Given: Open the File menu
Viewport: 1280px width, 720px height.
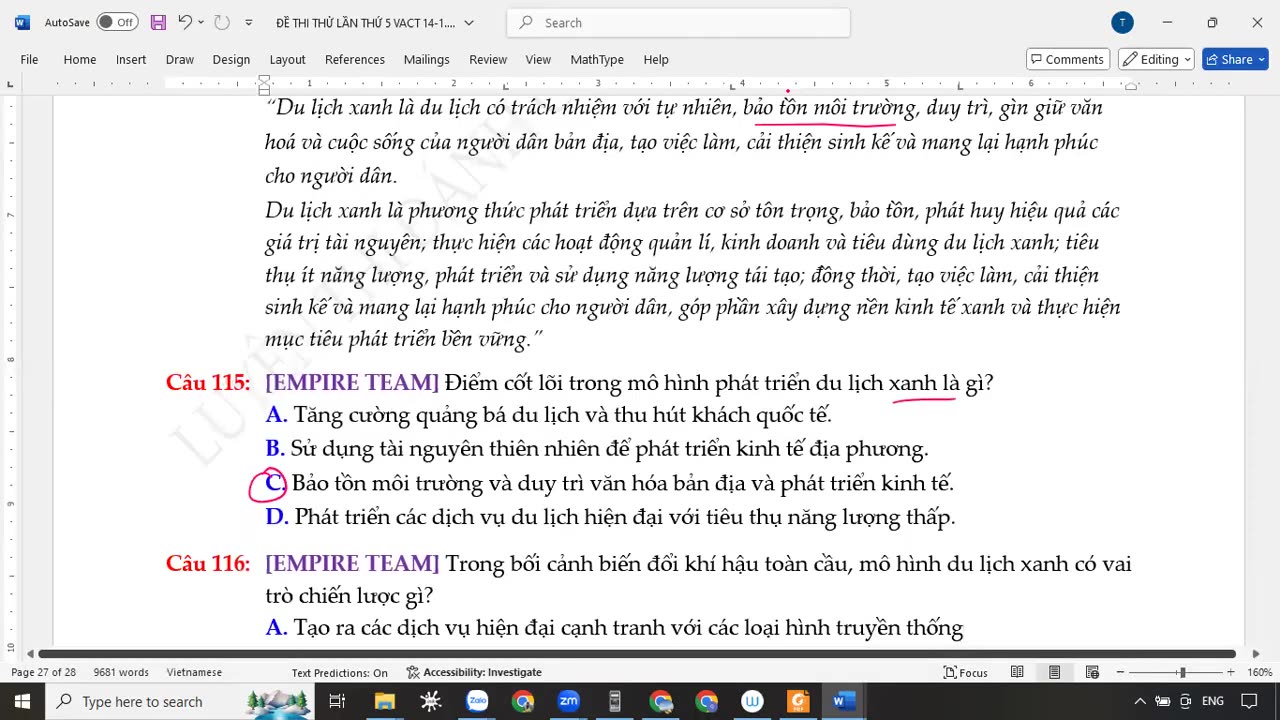Looking at the screenshot, I should tap(30, 59).
